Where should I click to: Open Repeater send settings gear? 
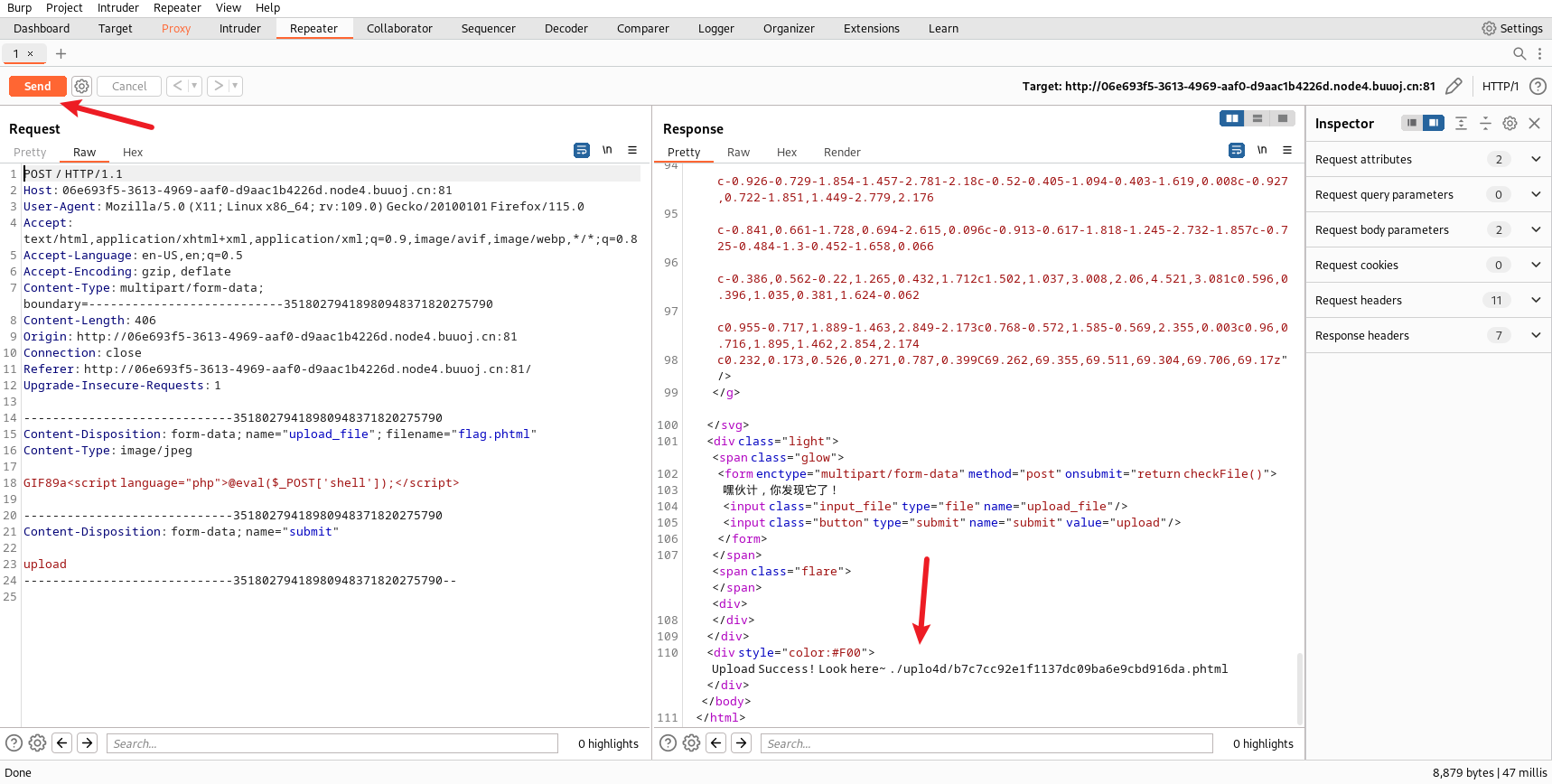(81, 86)
